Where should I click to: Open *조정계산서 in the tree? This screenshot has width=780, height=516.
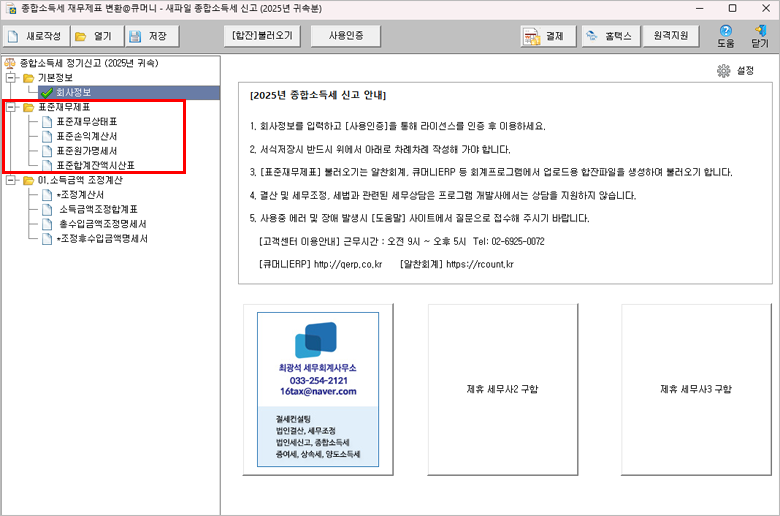[x=80, y=195]
